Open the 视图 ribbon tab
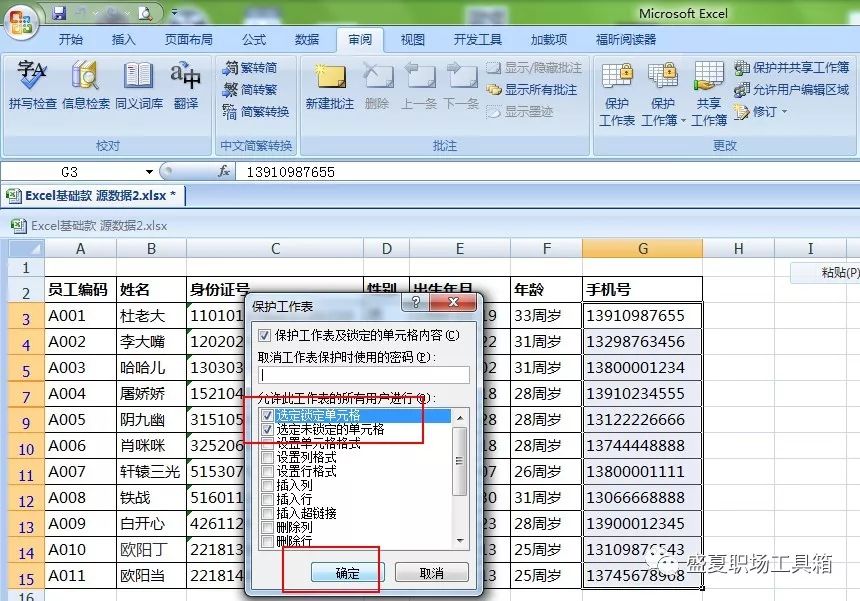This screenshot has height=601, width=860. (412, 40)
